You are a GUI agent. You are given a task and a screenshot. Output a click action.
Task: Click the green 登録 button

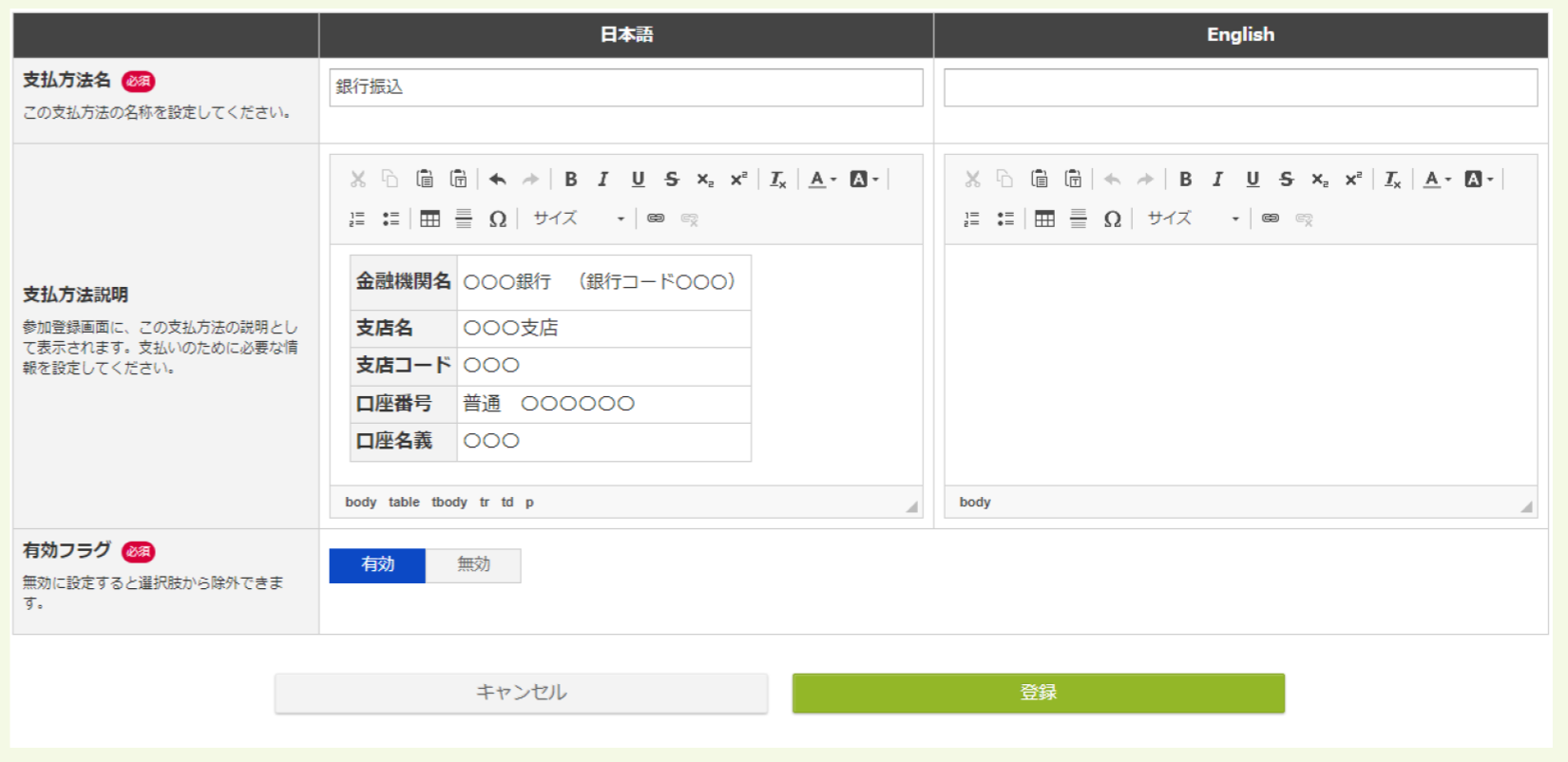pyautogui.click(x=1038, y=693)
